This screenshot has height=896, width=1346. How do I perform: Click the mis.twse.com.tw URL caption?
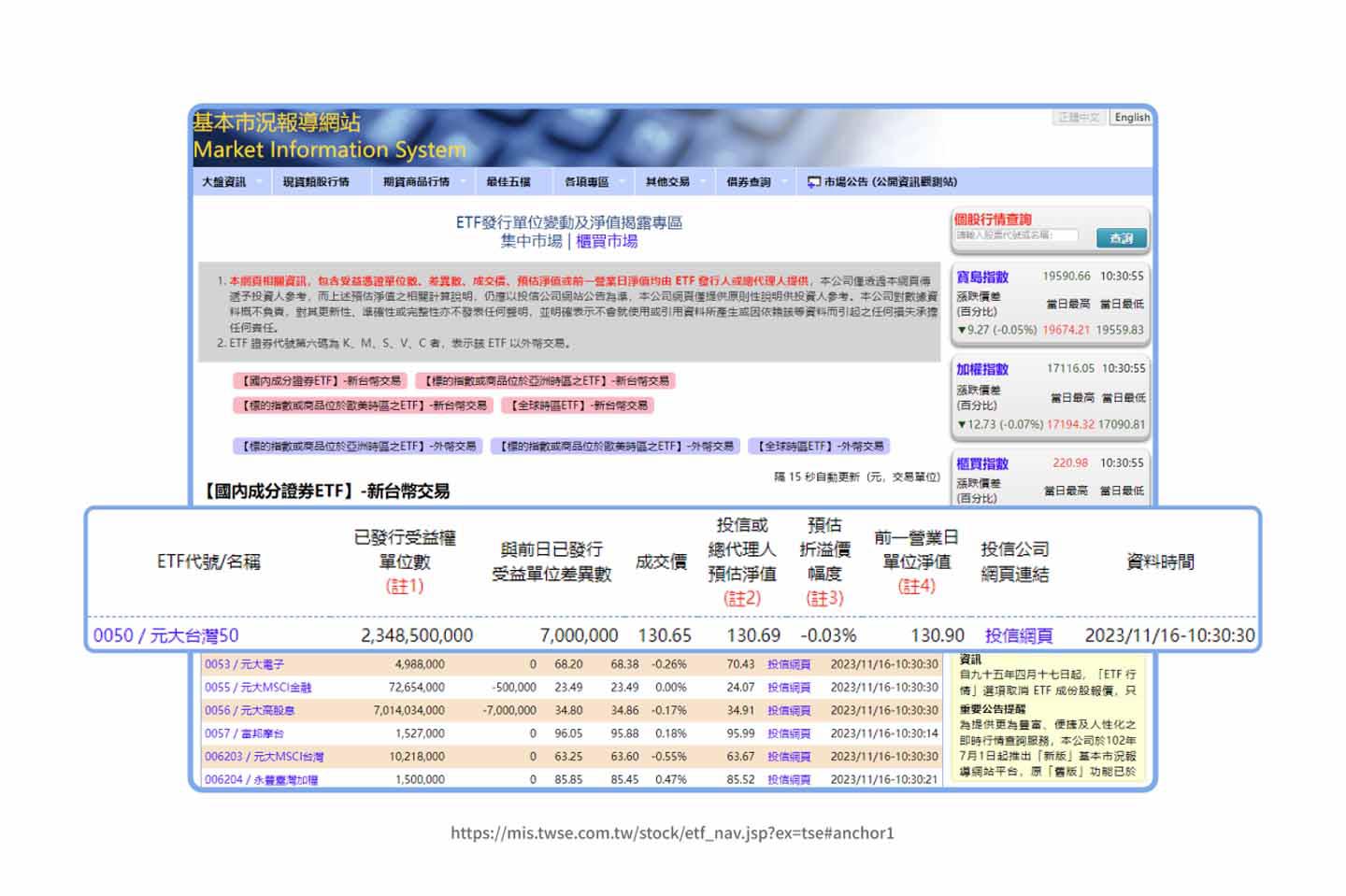click(x=672, y=832)
